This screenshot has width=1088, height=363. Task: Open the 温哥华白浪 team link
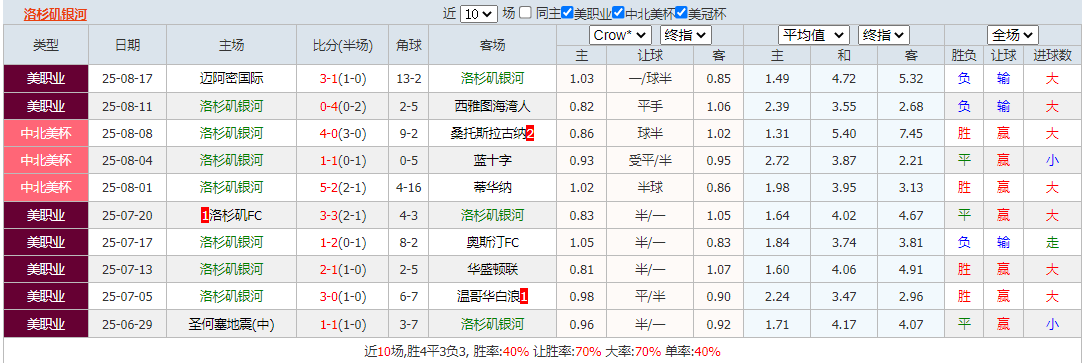click(488, 297)
